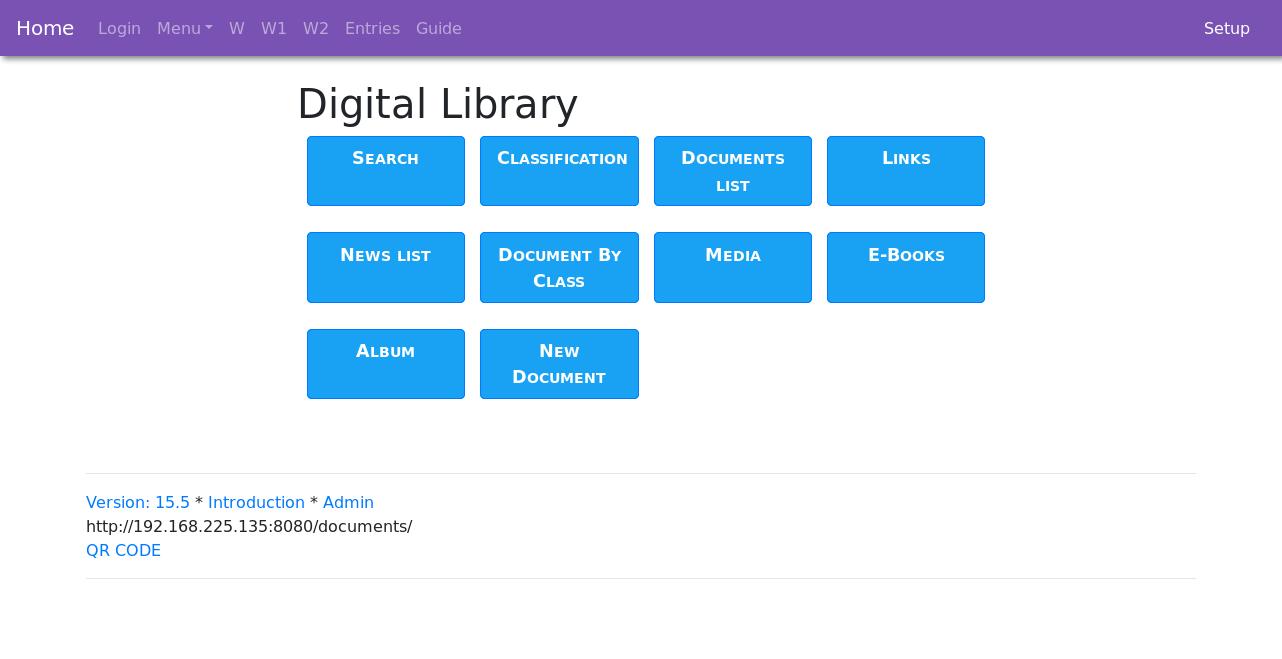
Task: Open the Search section
Action: click(x=385, y=171)
